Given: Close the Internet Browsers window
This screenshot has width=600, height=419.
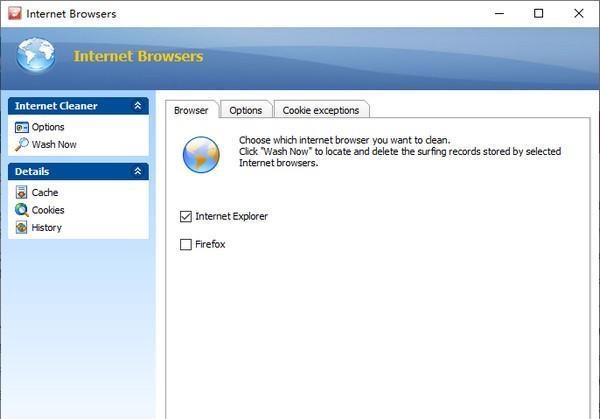Looking at the screenshot, I should click(x=579, y=13).
